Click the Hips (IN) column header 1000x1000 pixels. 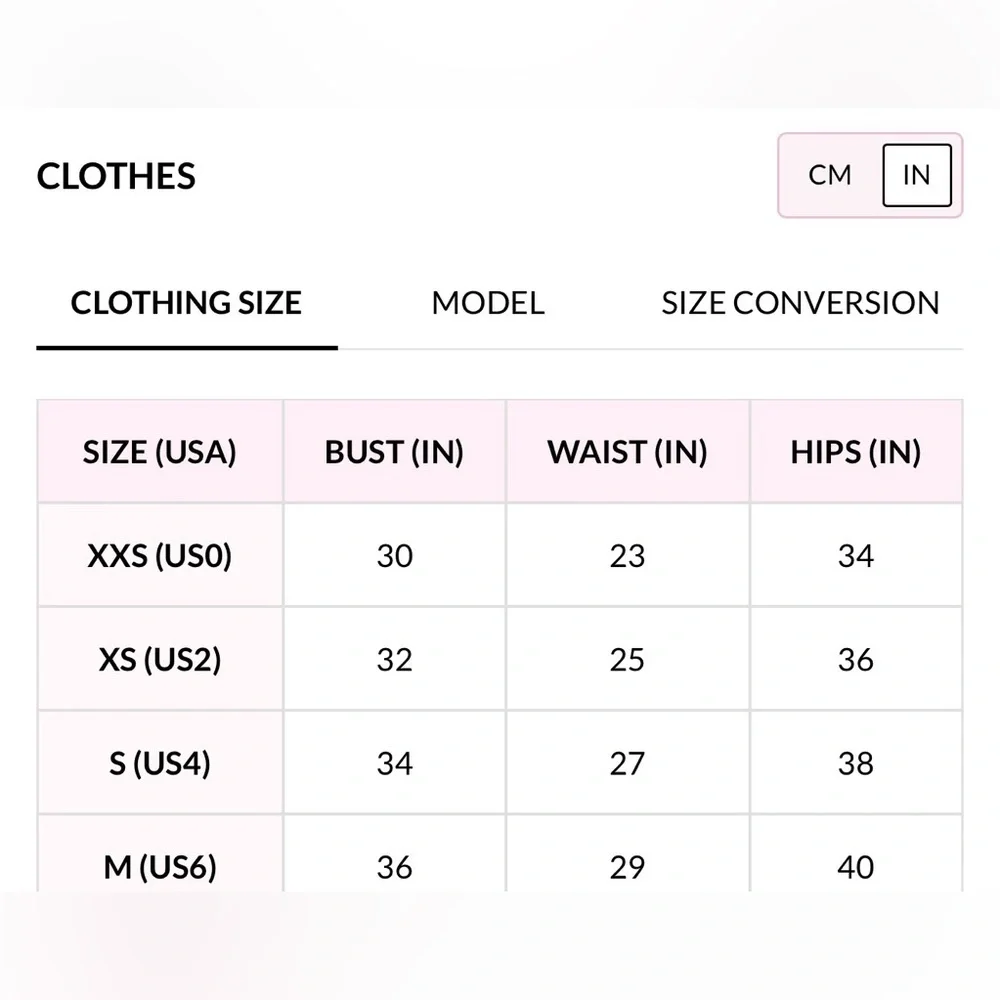coord(856,452)
